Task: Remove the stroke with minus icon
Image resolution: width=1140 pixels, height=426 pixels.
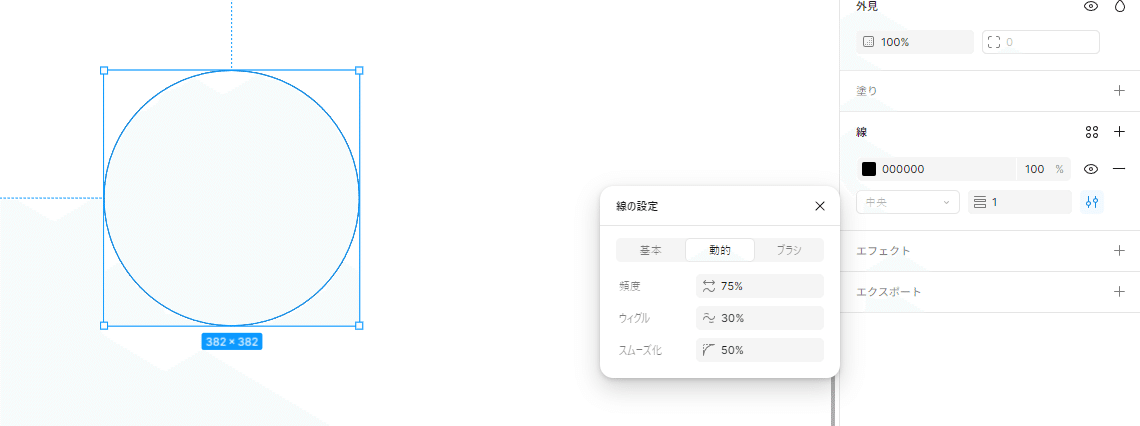Action: 1119,169
